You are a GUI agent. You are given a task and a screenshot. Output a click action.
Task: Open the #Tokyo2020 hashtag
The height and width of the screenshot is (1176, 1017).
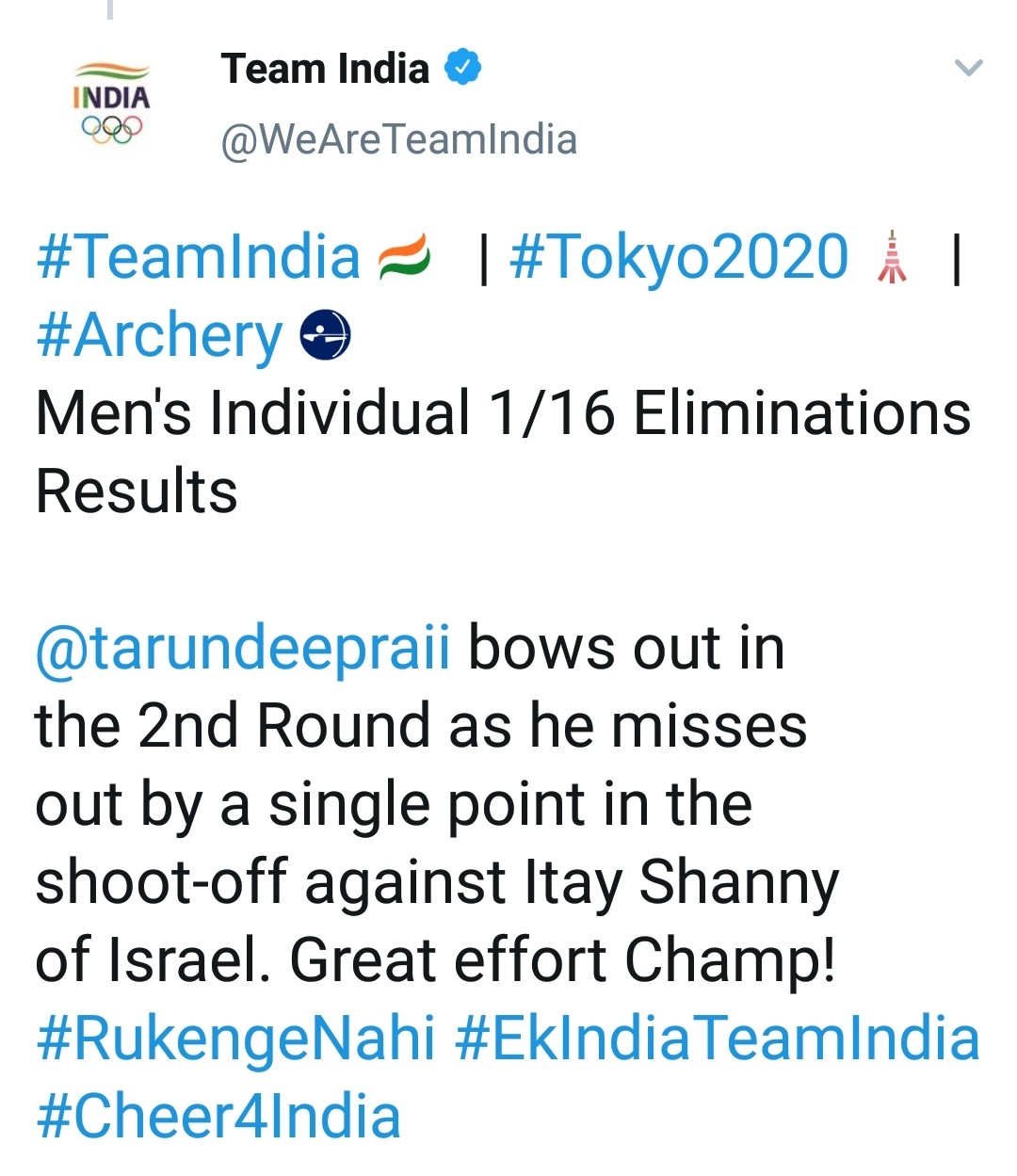click(678, 257)
